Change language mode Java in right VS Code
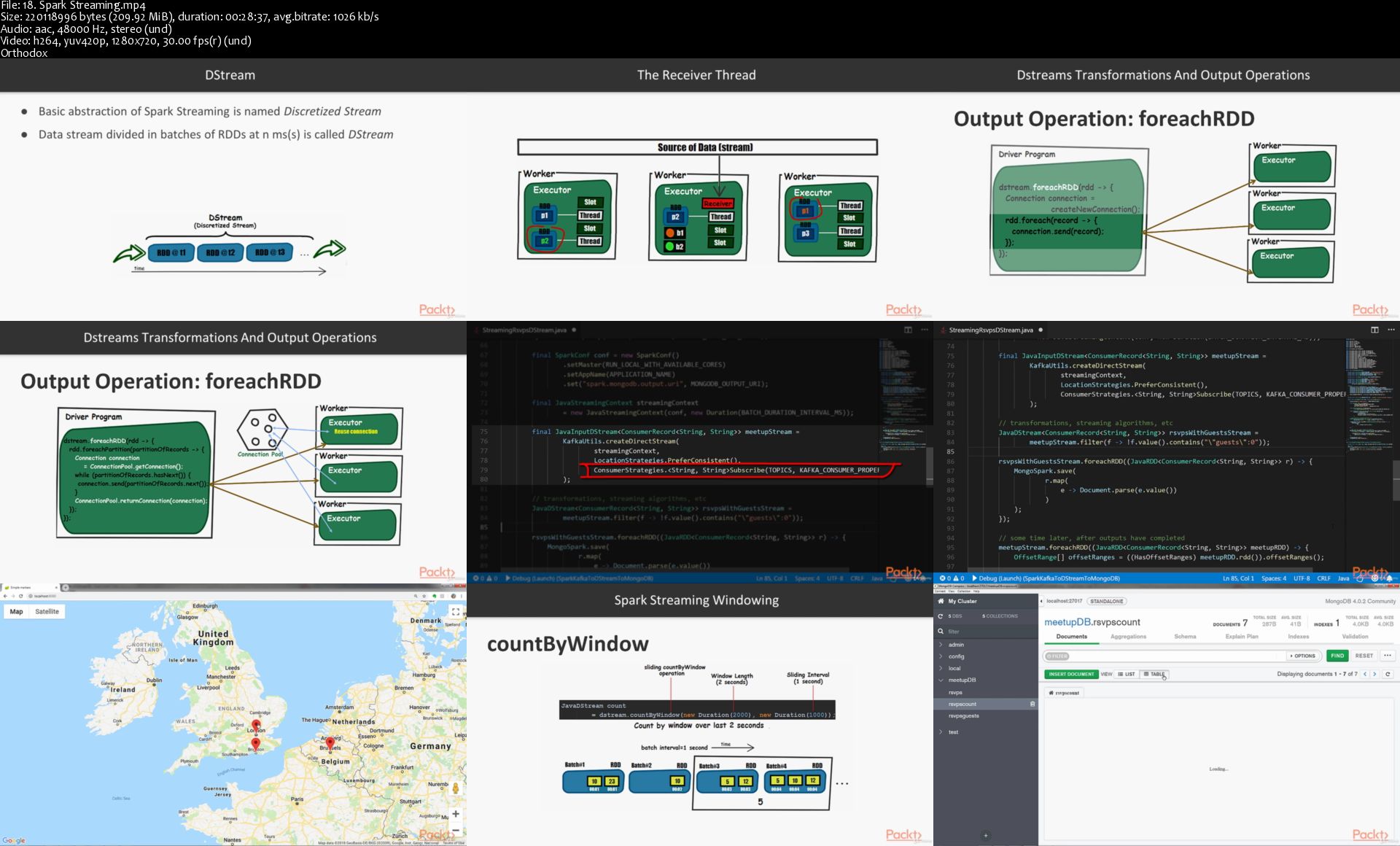1400x846 pixels. coord(1343,578)
